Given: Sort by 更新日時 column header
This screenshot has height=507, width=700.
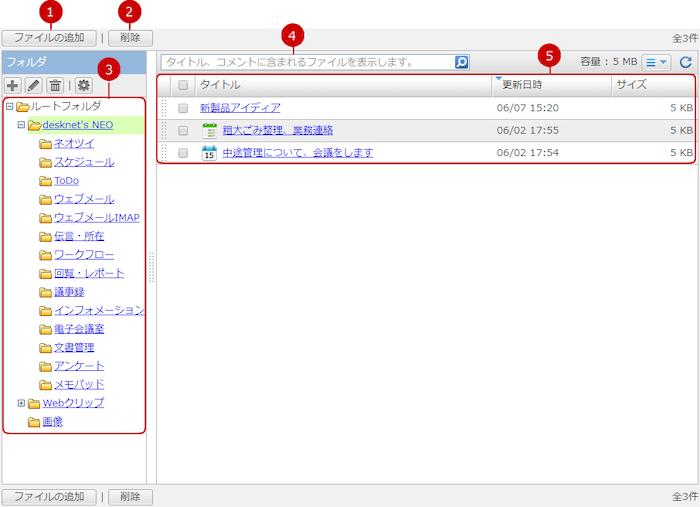Looking at the screenshot, I should pyautogui.click(x=550, y=85).
